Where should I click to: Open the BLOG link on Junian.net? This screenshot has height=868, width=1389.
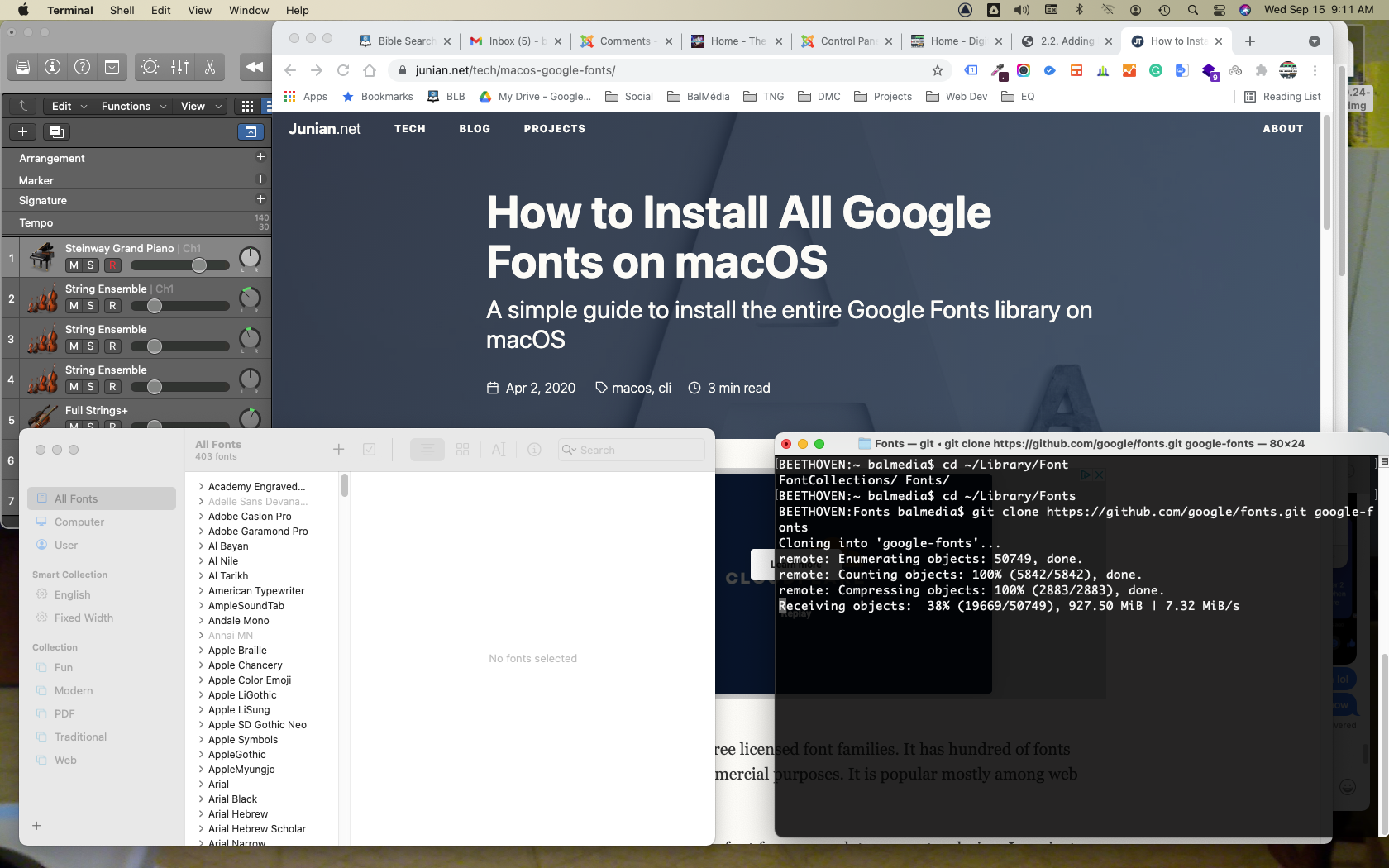475,128
